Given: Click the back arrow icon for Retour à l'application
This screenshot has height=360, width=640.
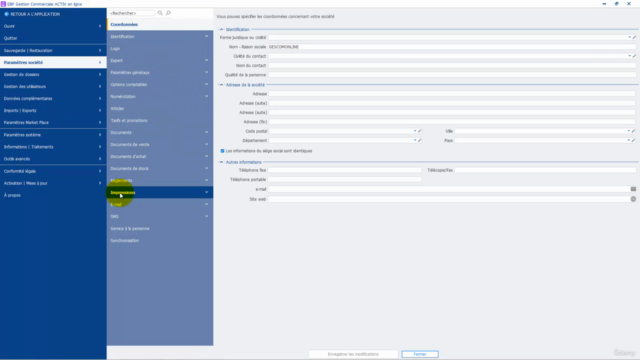Looking at the screenshot, I should click(6, 14).
